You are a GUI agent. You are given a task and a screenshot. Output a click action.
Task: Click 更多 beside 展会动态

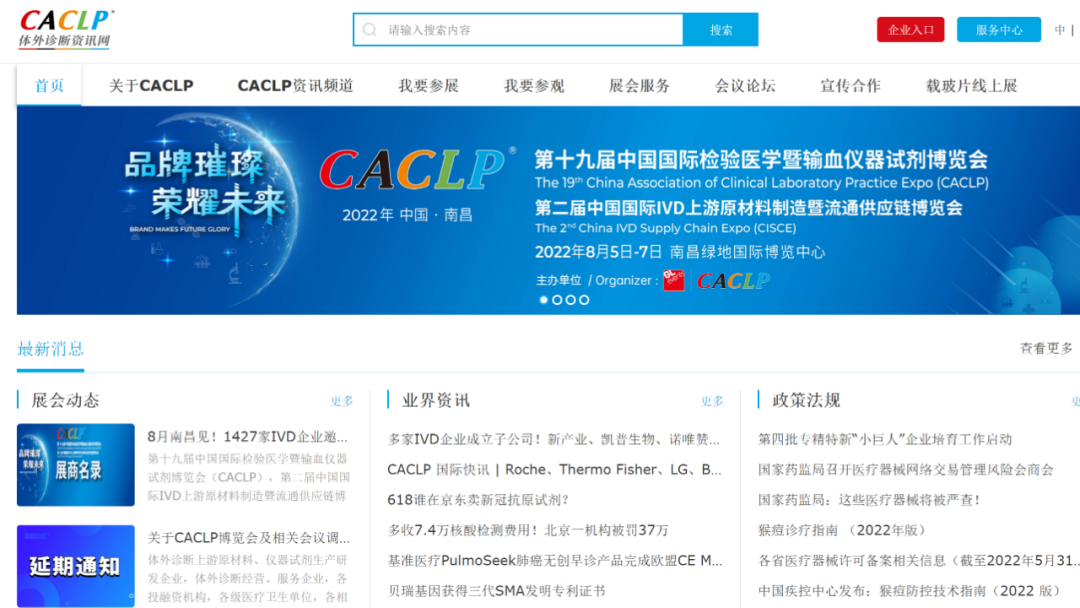(x=342, y=401)
